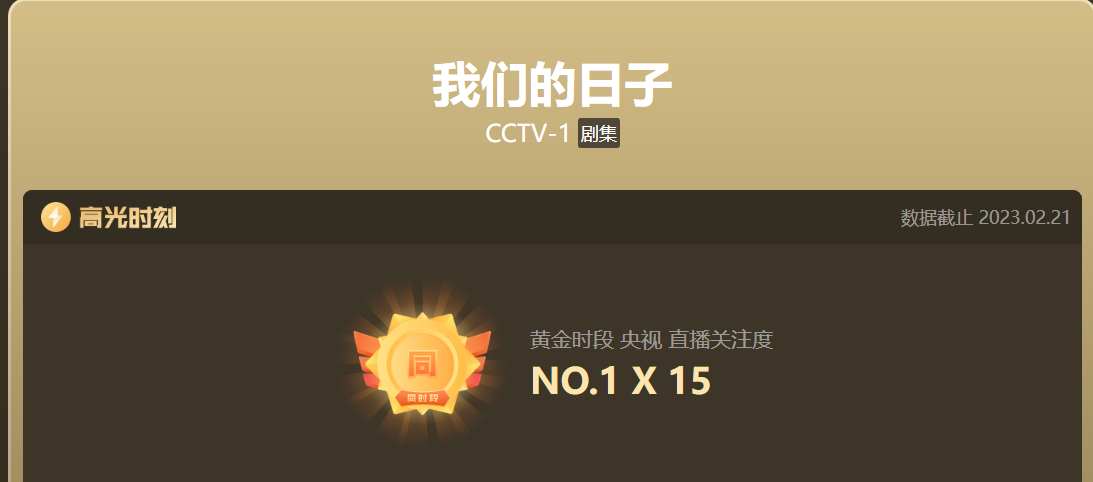The width and height of the screenshot is (1093, 482).
Task: Click the NO.1 ranking text
Action: click(574, 381)
